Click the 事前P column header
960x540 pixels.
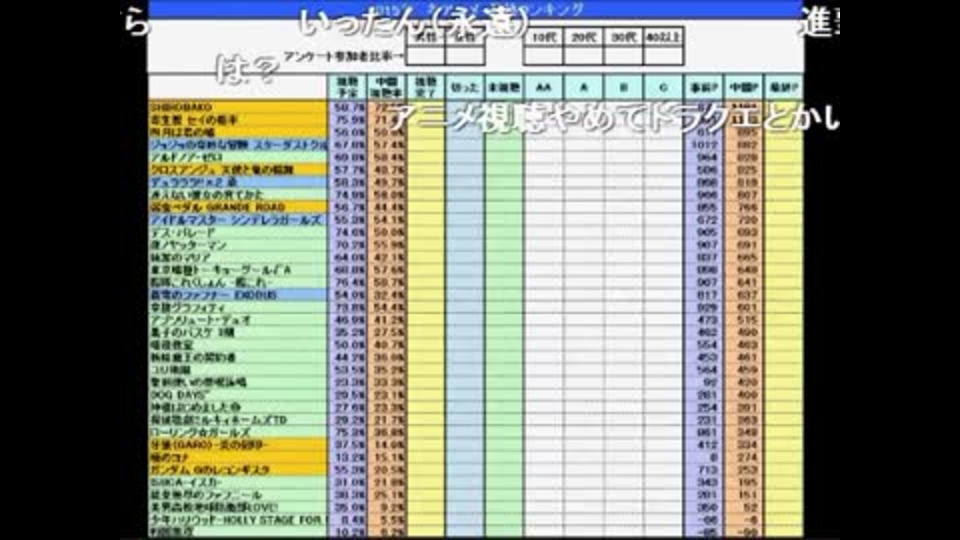coord(703,88)
